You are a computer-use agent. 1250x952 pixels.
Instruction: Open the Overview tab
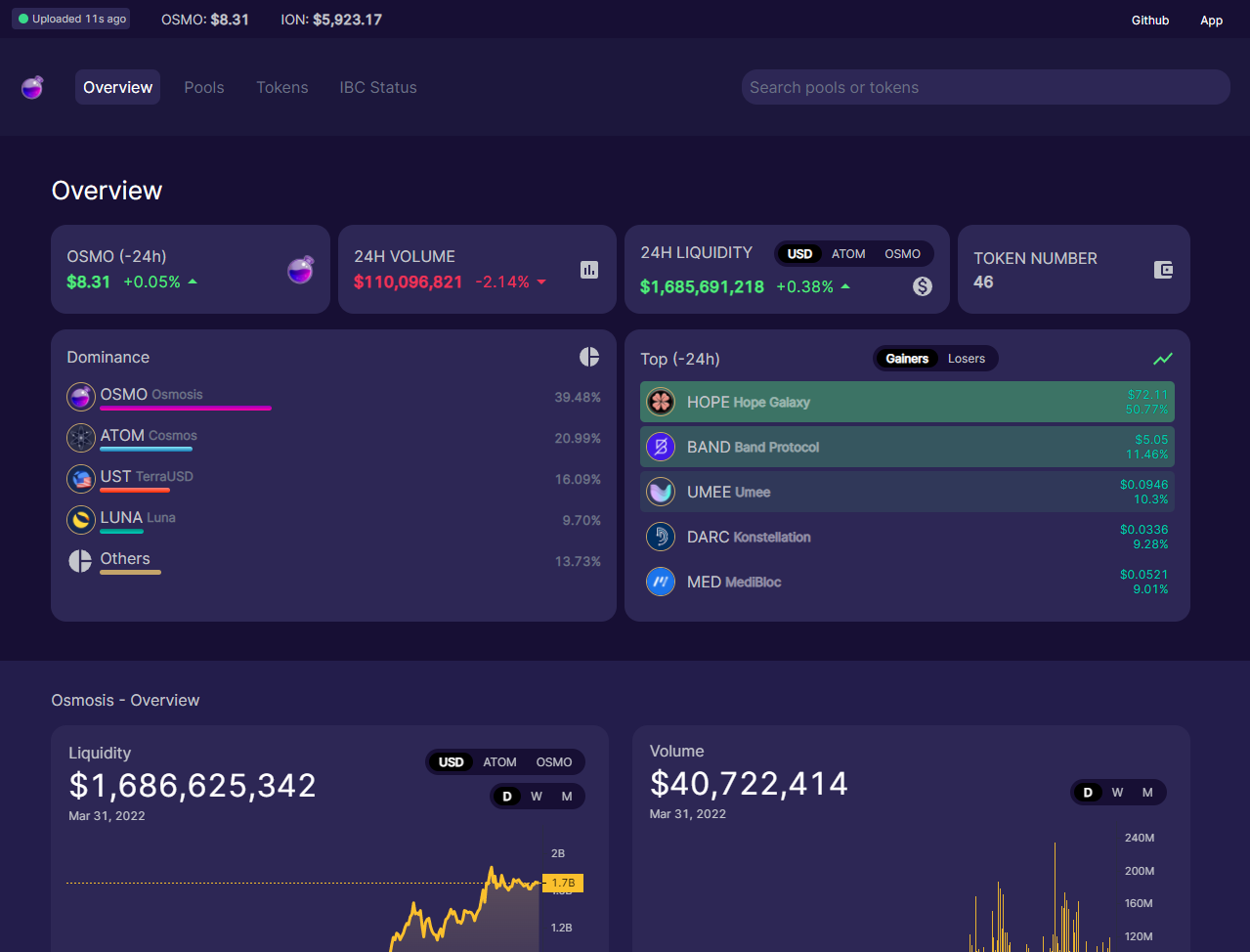[117, 87]
